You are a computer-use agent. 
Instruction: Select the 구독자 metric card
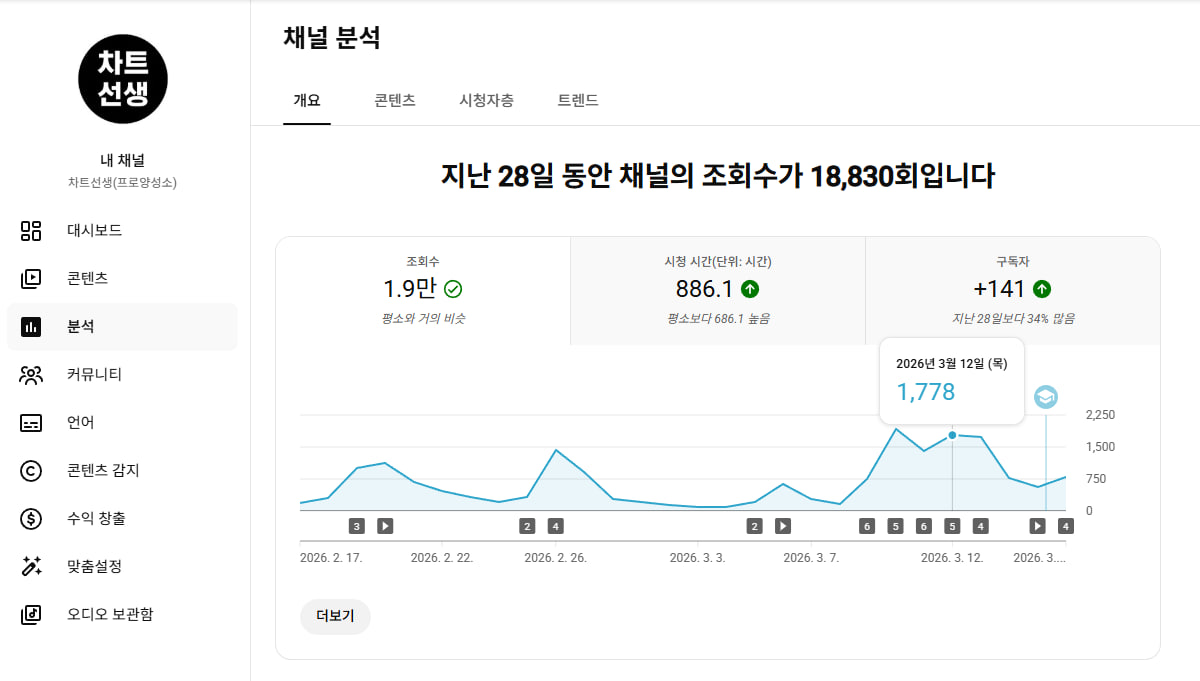click(x=1012, y=290)
